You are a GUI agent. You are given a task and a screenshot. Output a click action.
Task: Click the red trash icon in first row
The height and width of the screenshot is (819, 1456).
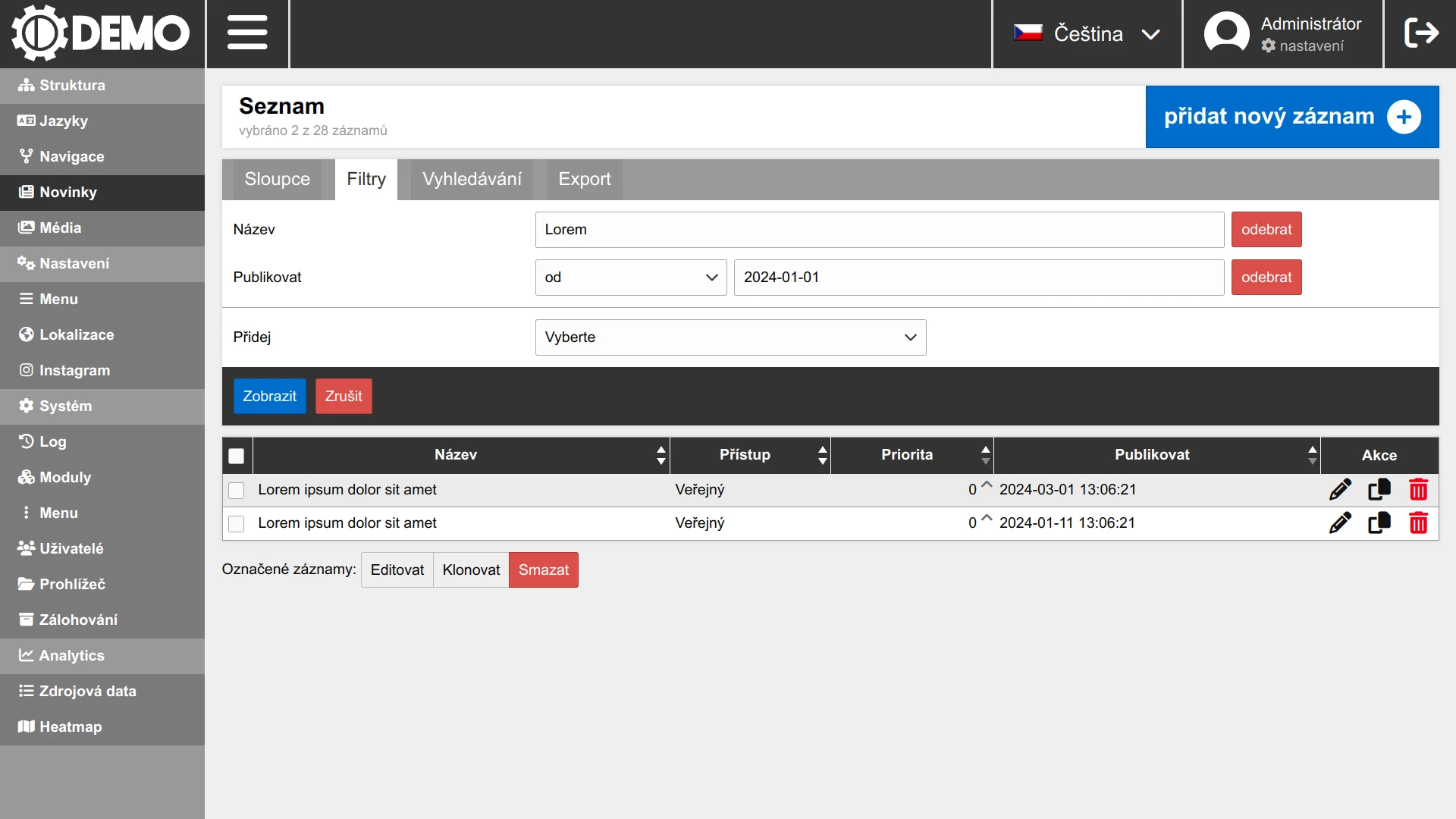[1418, 490]
